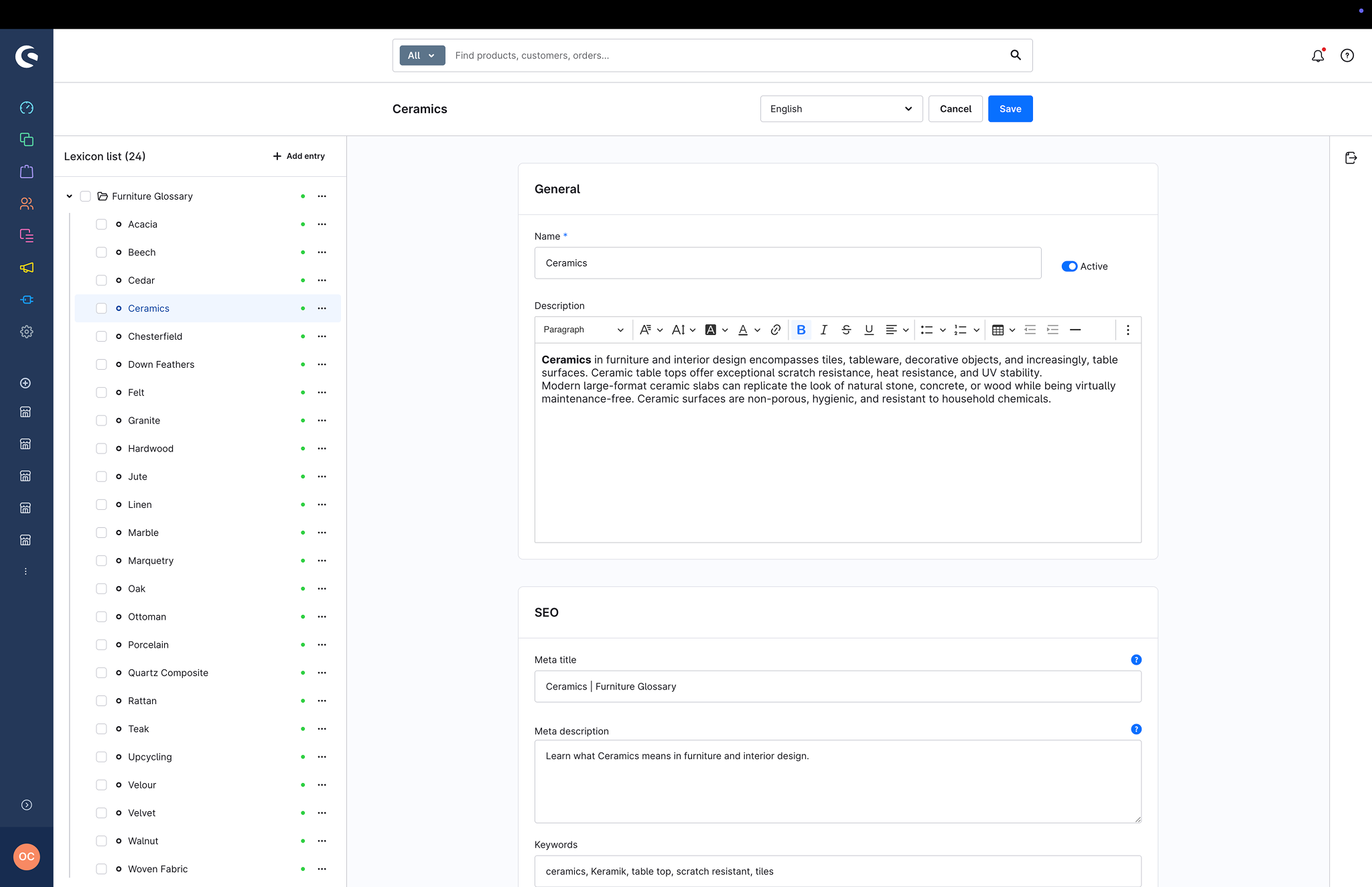Click the sidebar panel icon at right edge

[x=1351, y=157]
